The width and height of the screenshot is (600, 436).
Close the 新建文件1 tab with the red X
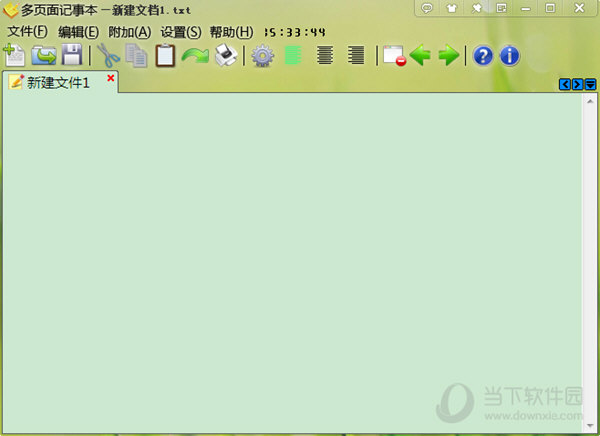pyautogui.click(x=111, y=78)
